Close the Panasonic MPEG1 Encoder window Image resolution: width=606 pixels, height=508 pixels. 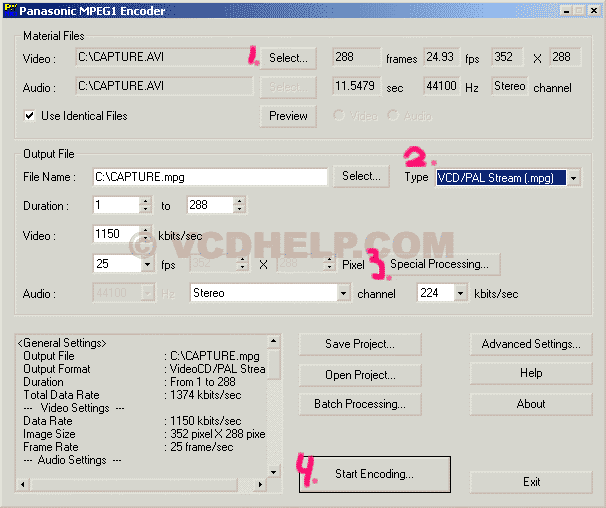pyautogui.click(x=594, y=10)
